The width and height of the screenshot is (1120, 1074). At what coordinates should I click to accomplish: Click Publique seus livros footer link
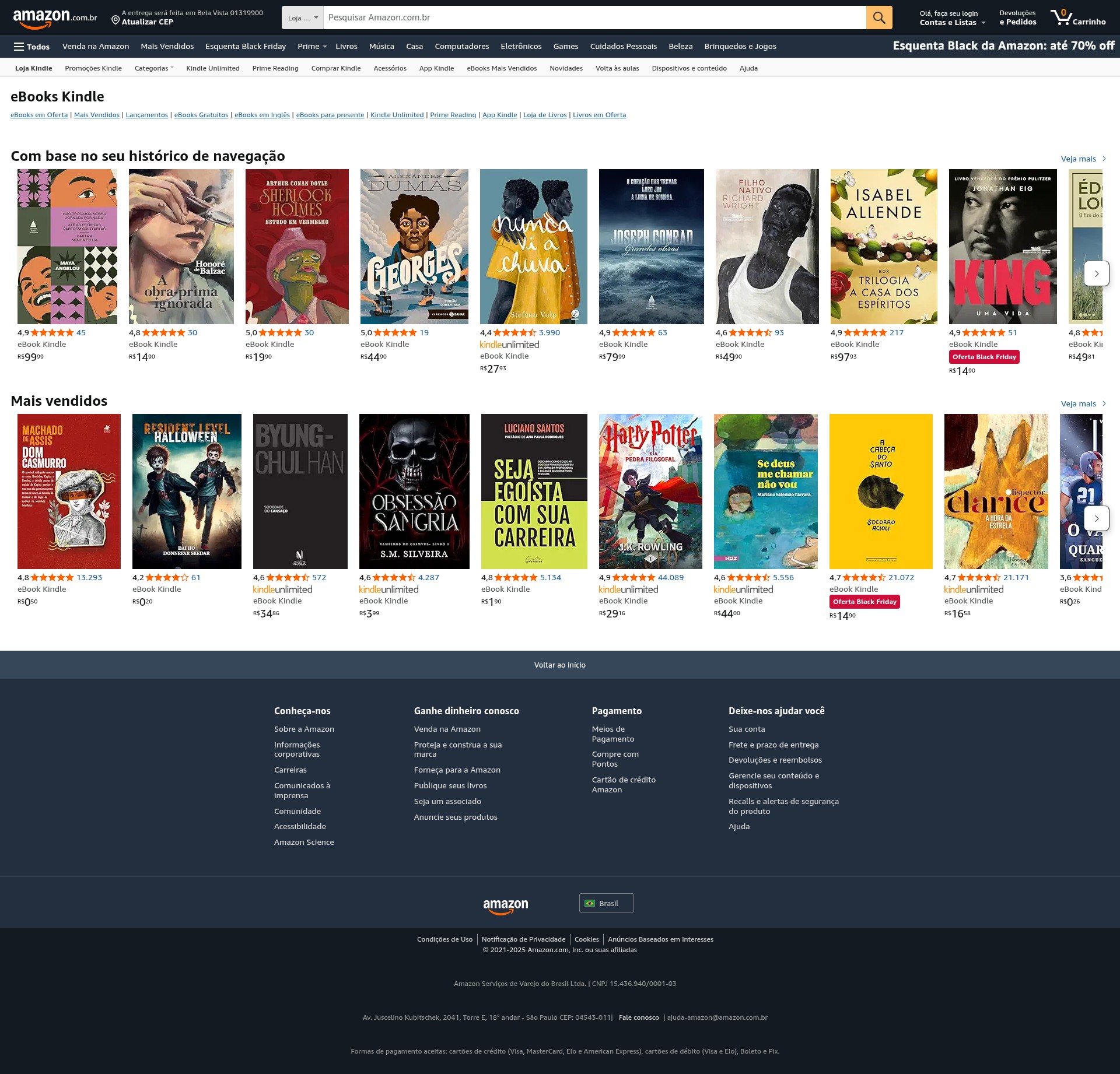(x=450, y=785)
